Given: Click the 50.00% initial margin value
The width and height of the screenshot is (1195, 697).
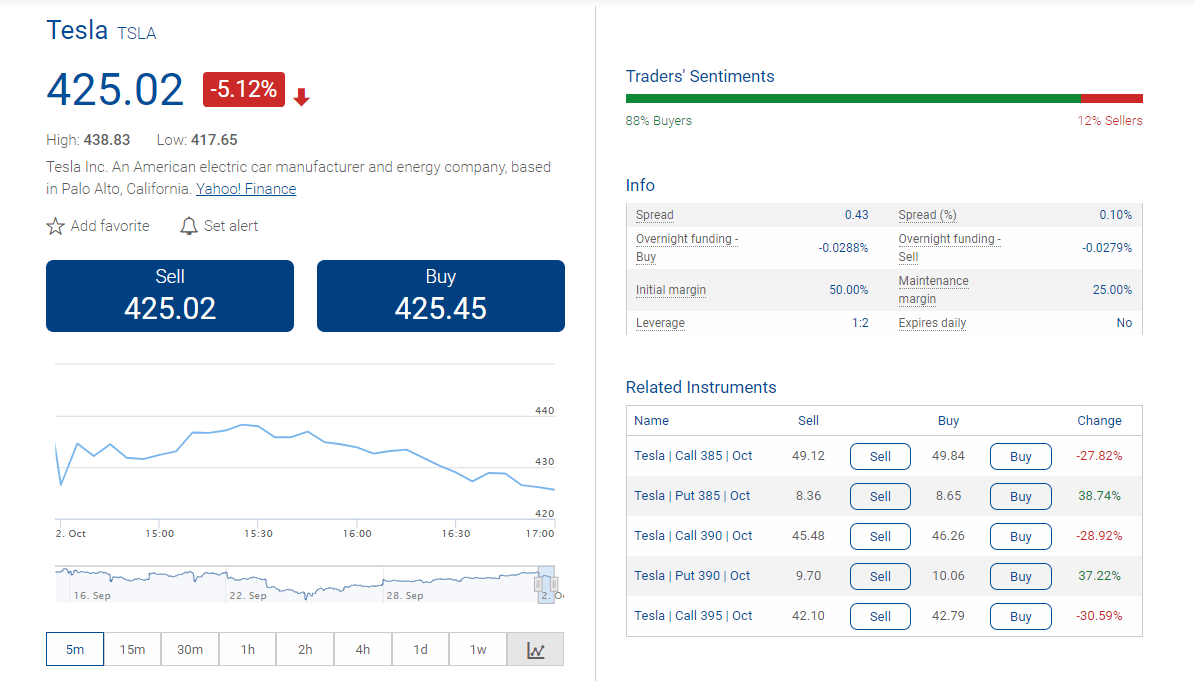Looking at the screenshot, I should pyautogui.click(x=848, y=289).
